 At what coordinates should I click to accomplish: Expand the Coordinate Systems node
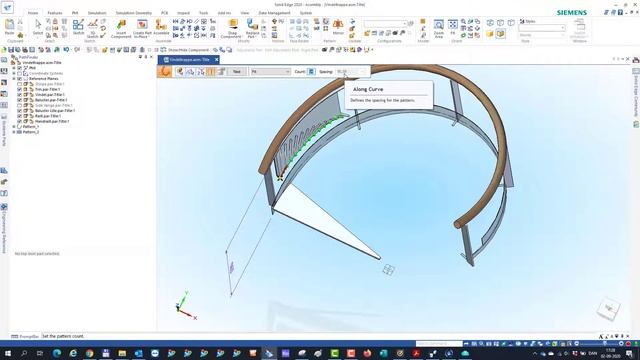tap(14, 73)
